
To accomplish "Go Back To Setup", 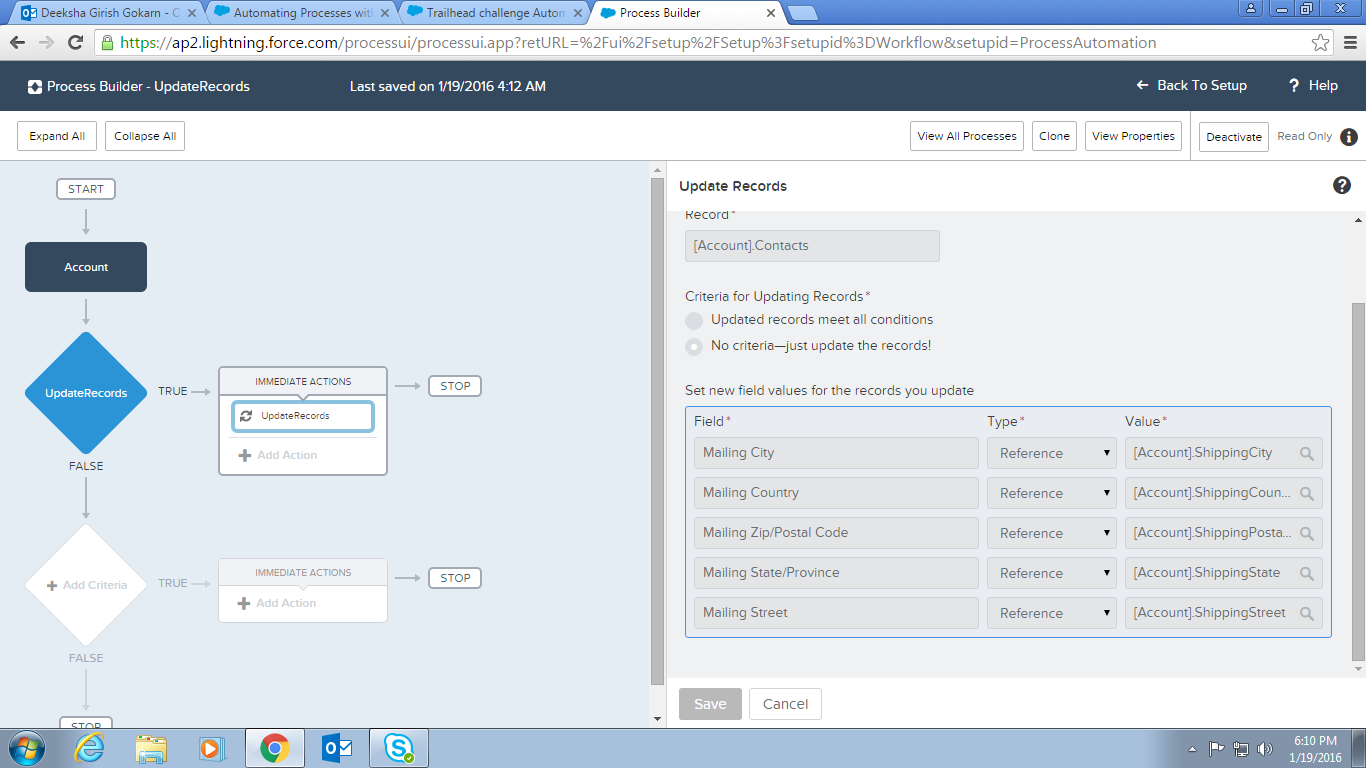I will (1192, 86).
